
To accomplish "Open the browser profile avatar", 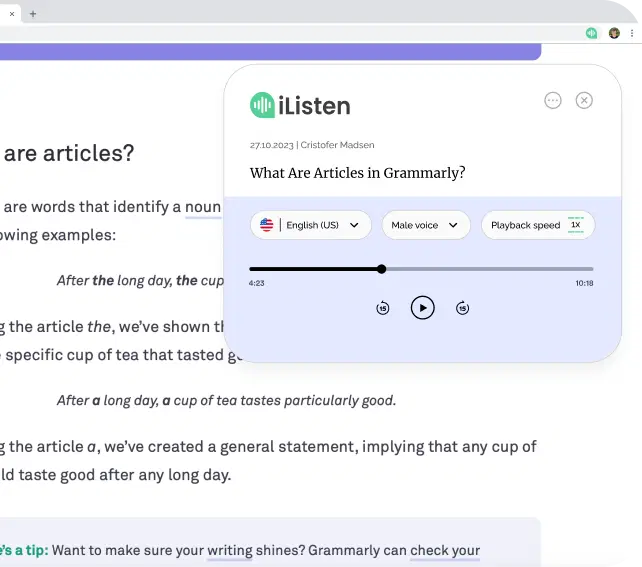I will [614, 33].
